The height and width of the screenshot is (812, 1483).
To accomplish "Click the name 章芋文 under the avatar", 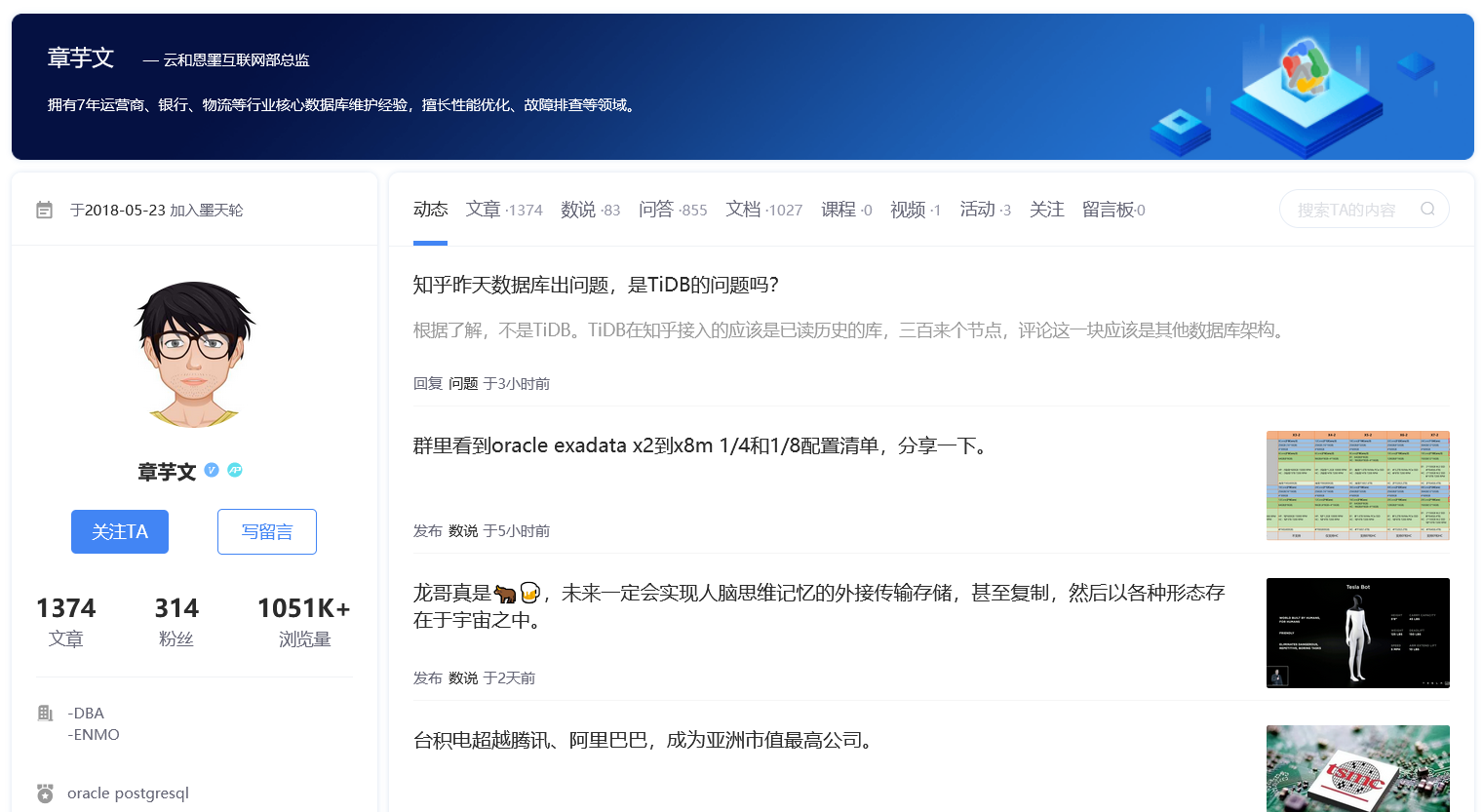I will click(x=167, y=472).
